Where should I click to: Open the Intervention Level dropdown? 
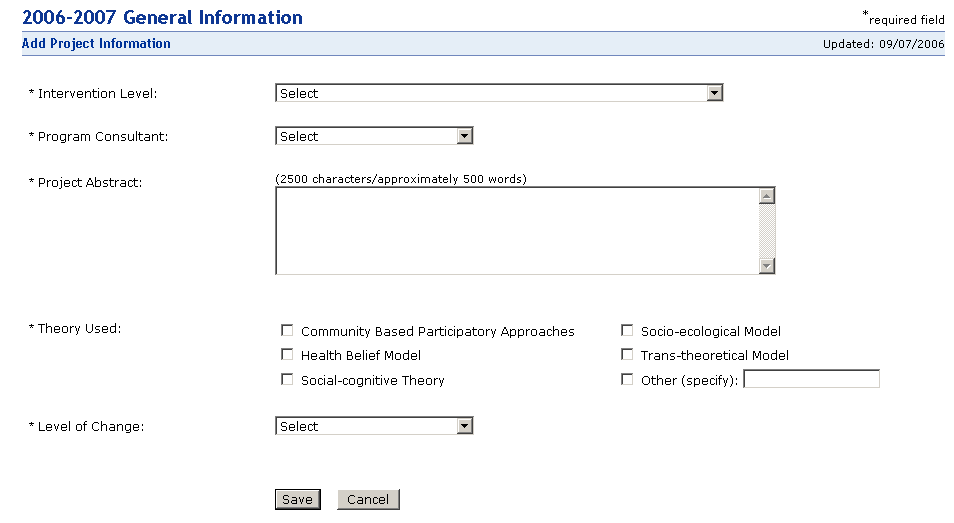pyautogui.click(x=490, y=93)
